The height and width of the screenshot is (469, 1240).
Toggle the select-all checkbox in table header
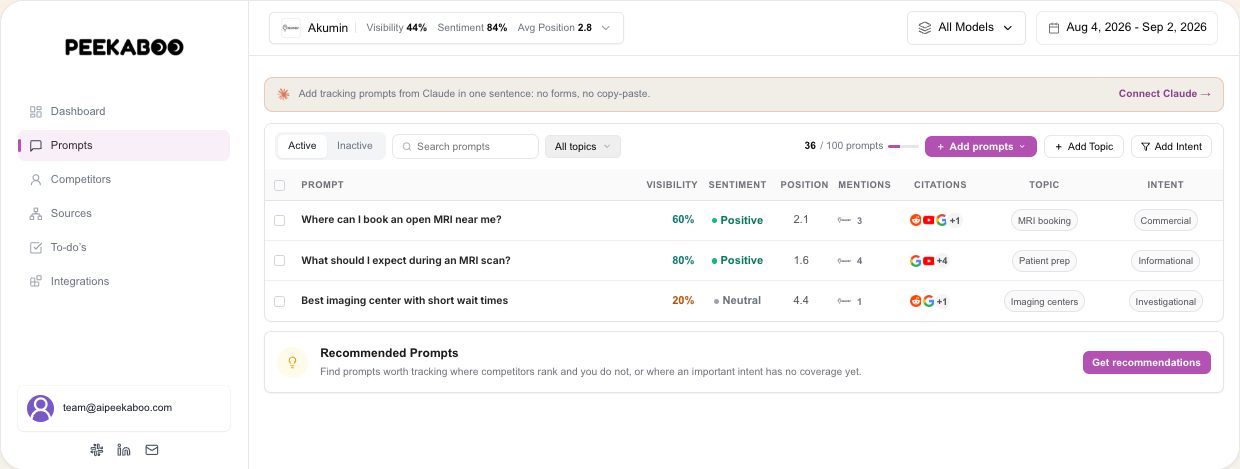coord(280,185)
